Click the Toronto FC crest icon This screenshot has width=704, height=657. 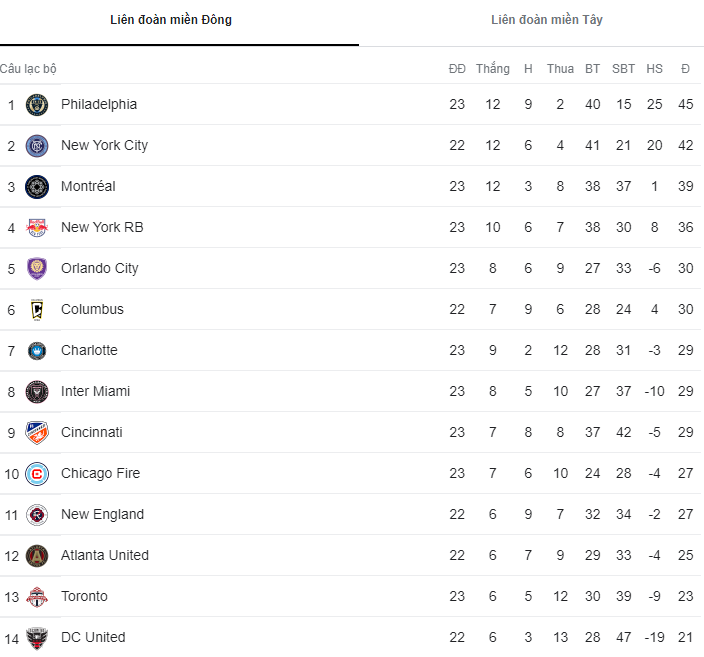[37, 597]
